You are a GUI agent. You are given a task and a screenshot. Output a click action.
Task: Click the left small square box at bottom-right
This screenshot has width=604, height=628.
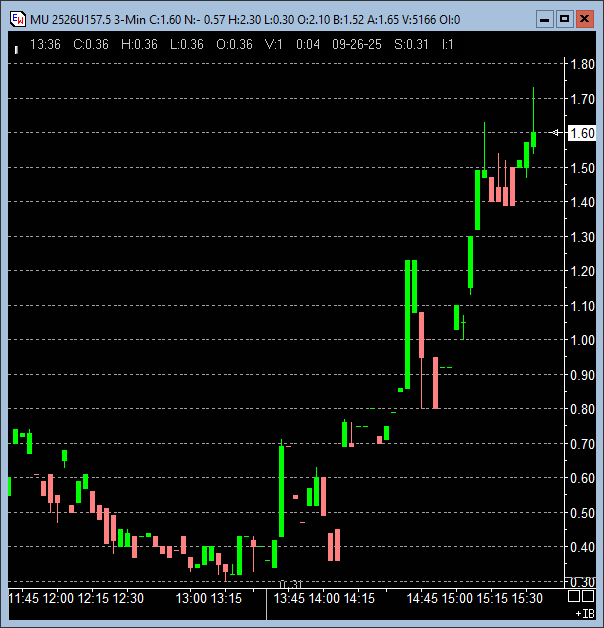pyautogui.click(x=575, y=596)
